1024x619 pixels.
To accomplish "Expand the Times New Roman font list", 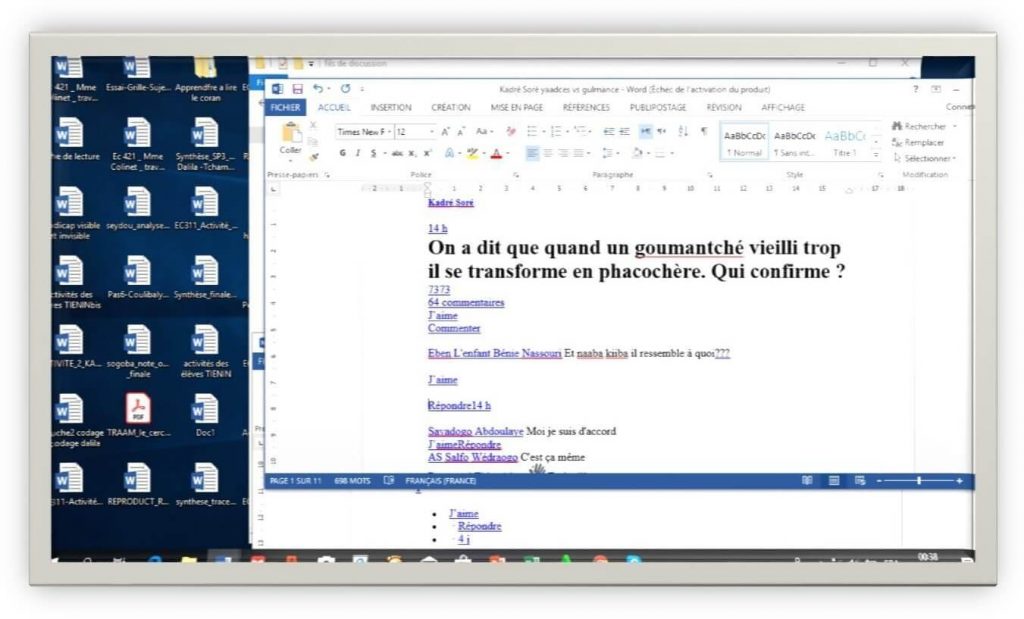I will coord(389,132).
